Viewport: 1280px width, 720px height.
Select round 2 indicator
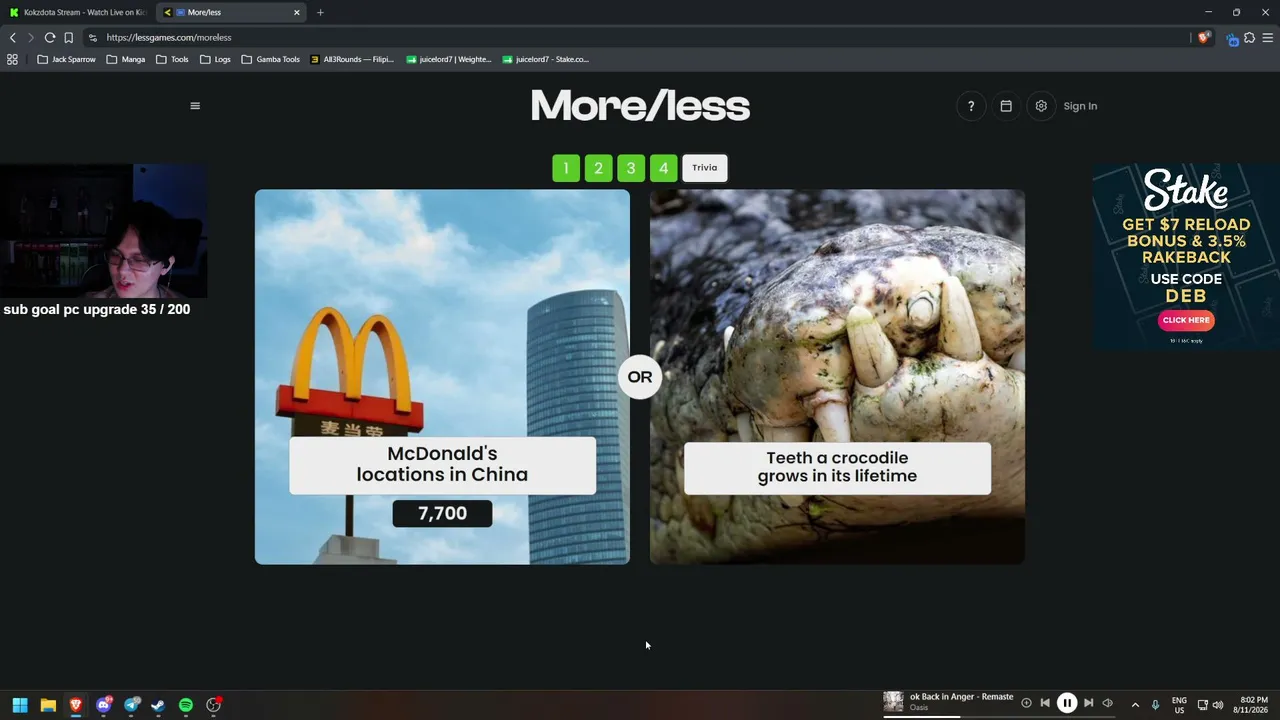(x=598, y=168)
